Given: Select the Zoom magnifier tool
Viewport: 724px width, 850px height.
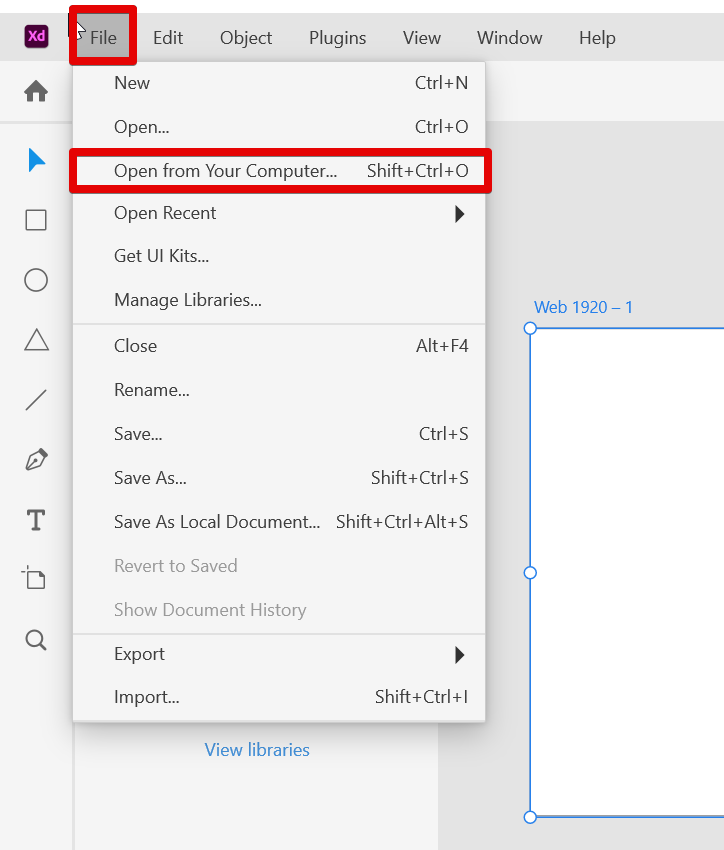Looking at the screenshot, I should pyautogui.click(x=36, y=640).
